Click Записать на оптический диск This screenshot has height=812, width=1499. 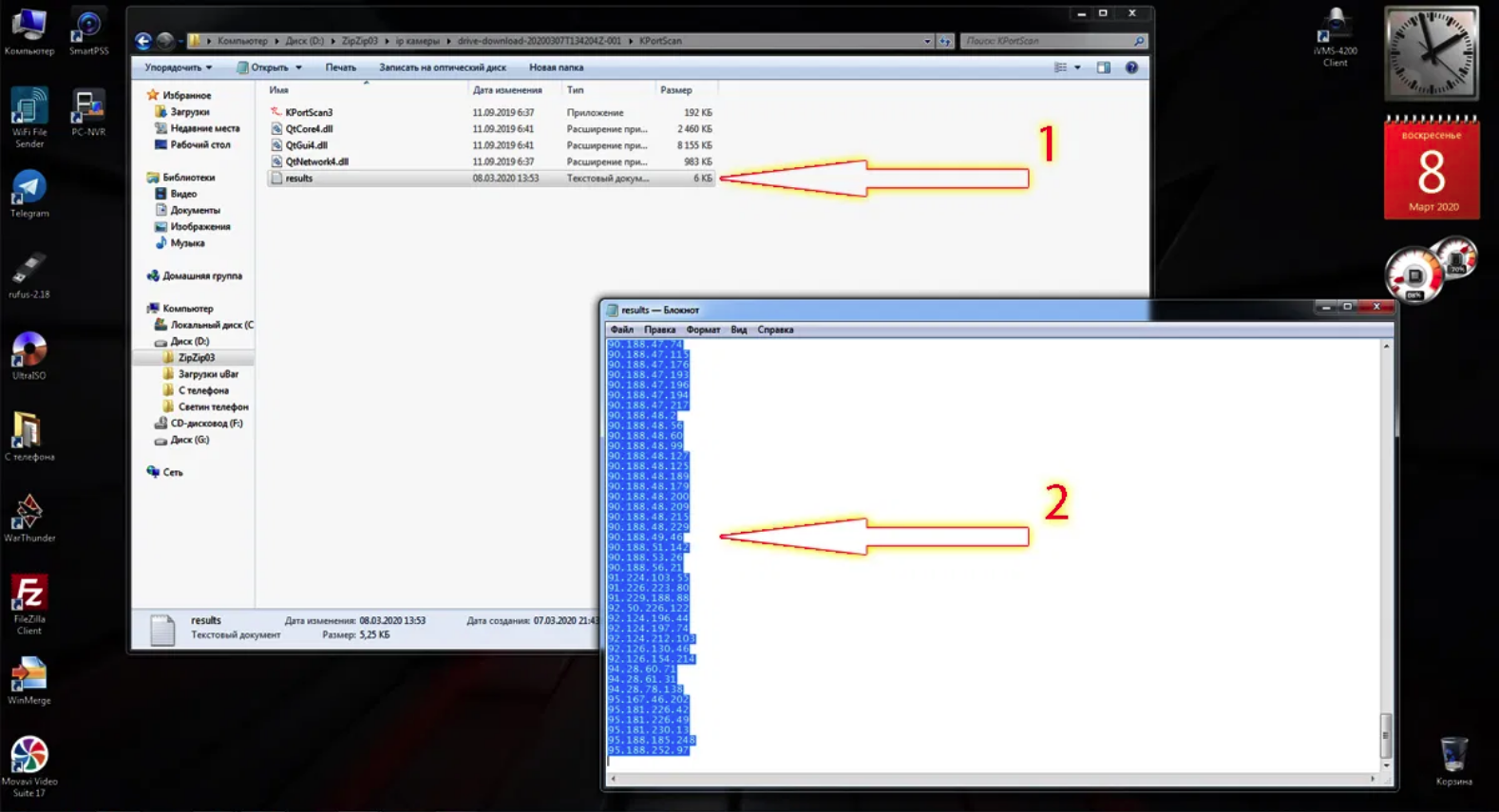(x=442, y=67)
